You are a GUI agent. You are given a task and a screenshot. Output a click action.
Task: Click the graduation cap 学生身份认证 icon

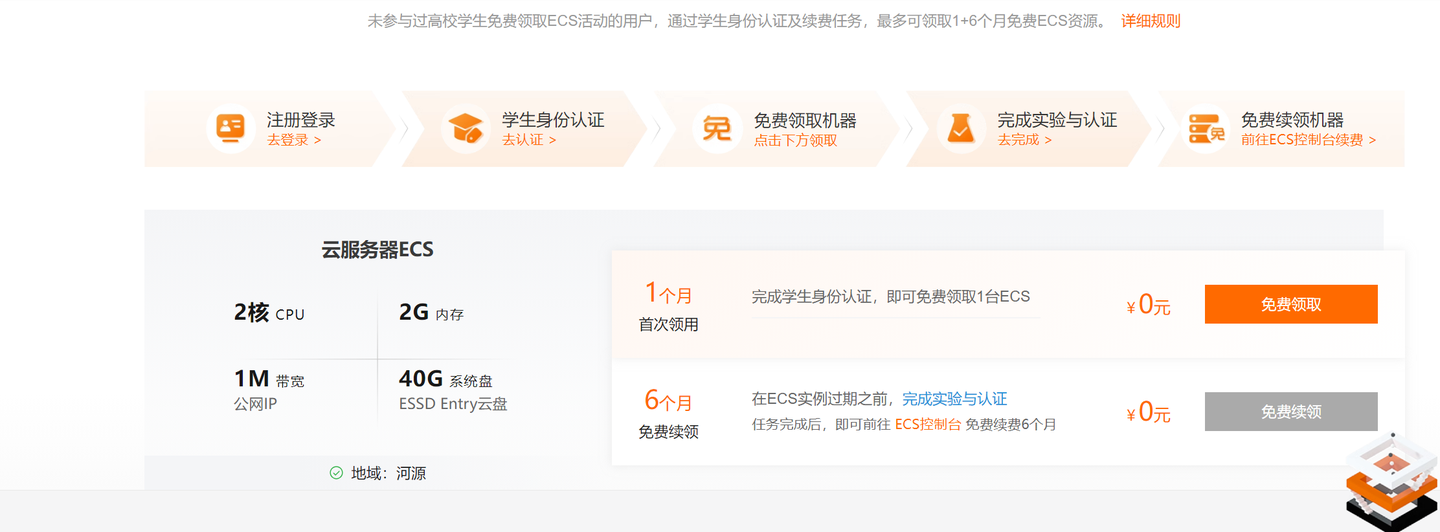(466, 129)
